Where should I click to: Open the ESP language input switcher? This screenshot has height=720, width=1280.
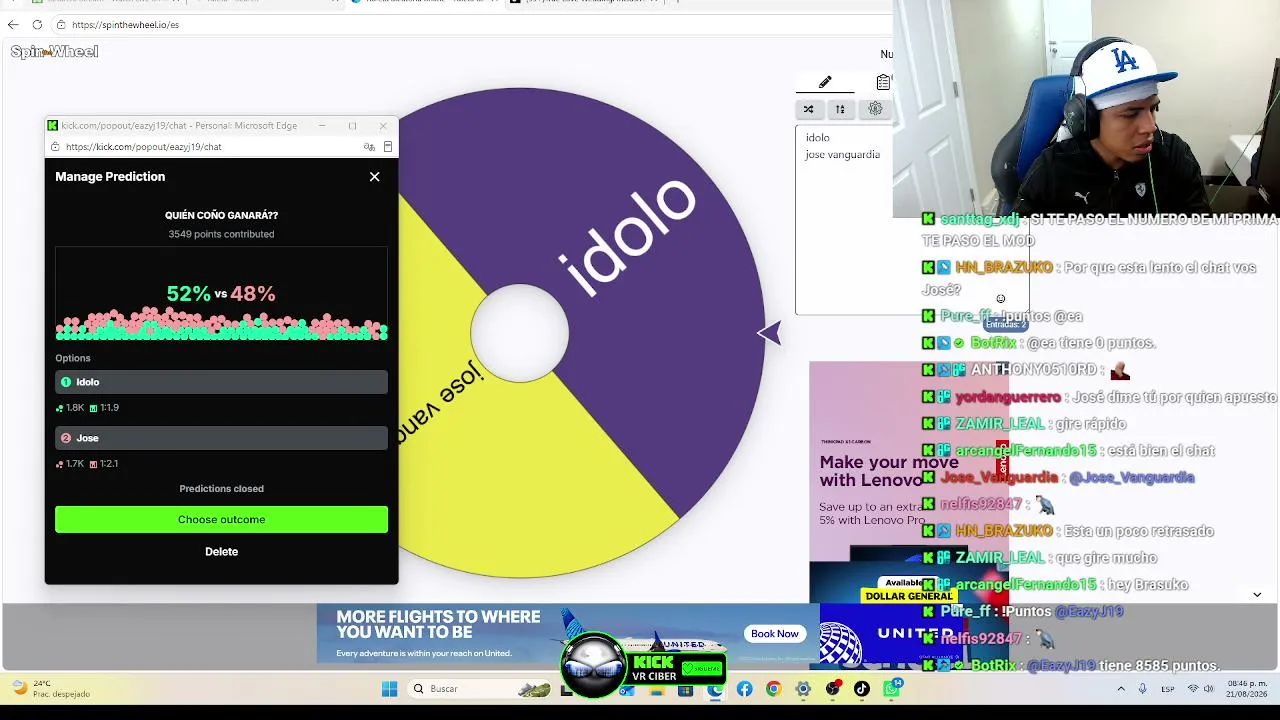[x=1168, y=689]
